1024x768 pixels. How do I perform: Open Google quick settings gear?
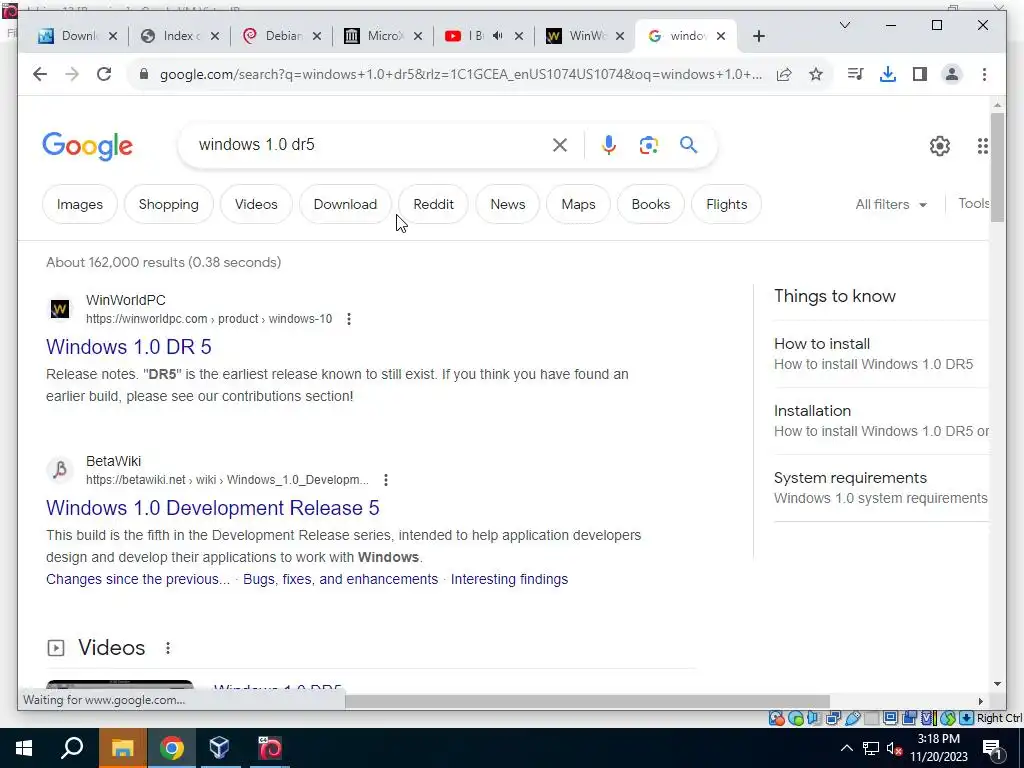click(940, 146)
